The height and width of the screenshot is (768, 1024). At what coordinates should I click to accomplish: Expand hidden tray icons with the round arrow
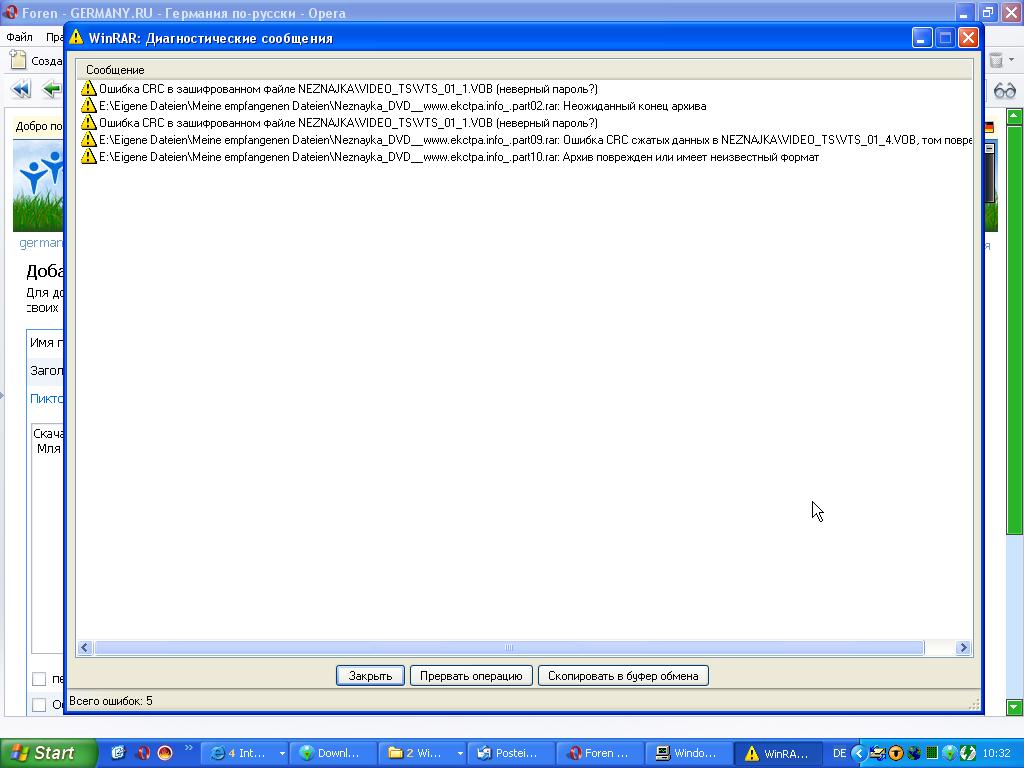[859, 753]
